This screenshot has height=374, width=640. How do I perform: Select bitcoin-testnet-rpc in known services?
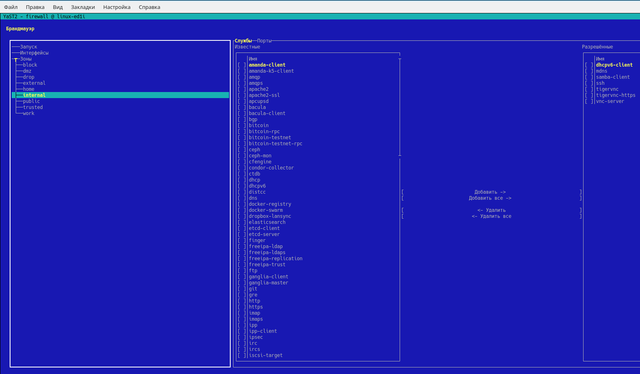point(276,144)
